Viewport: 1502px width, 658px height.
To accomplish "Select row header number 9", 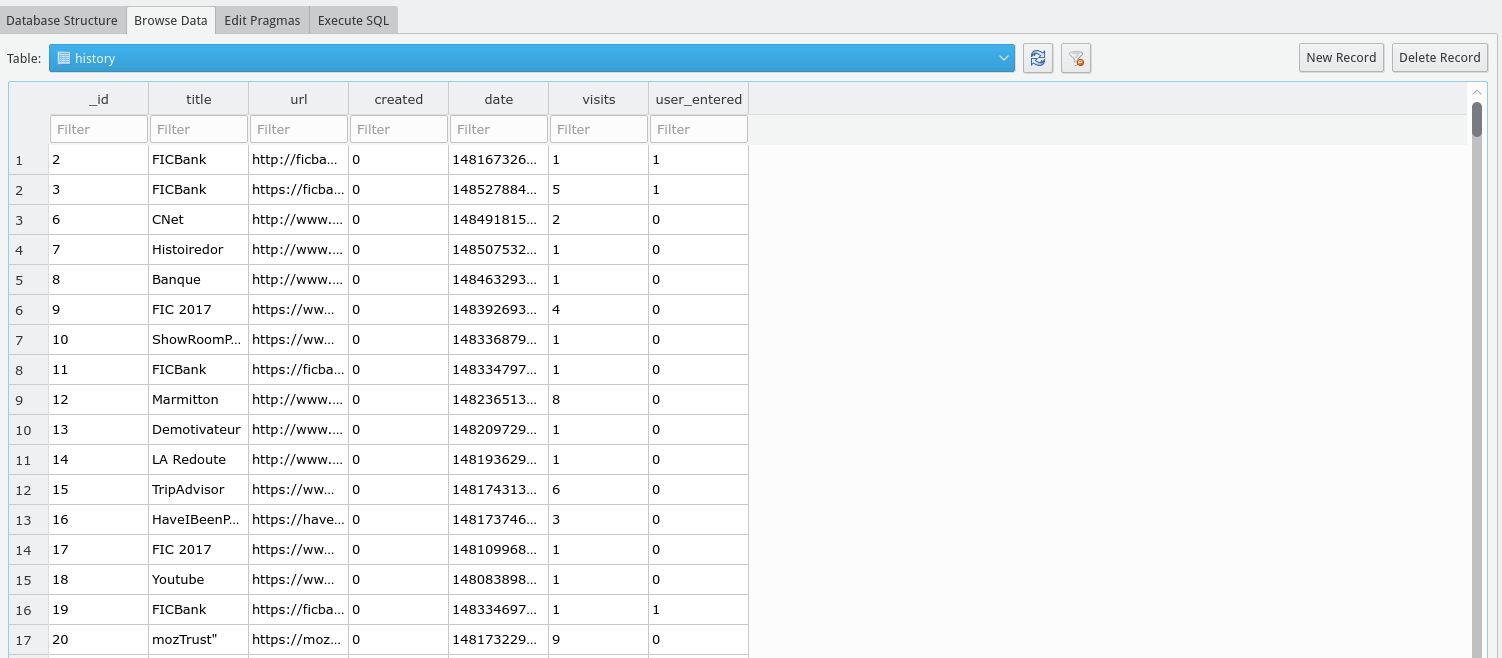I will pyautogui.click(x=29, y=400).
